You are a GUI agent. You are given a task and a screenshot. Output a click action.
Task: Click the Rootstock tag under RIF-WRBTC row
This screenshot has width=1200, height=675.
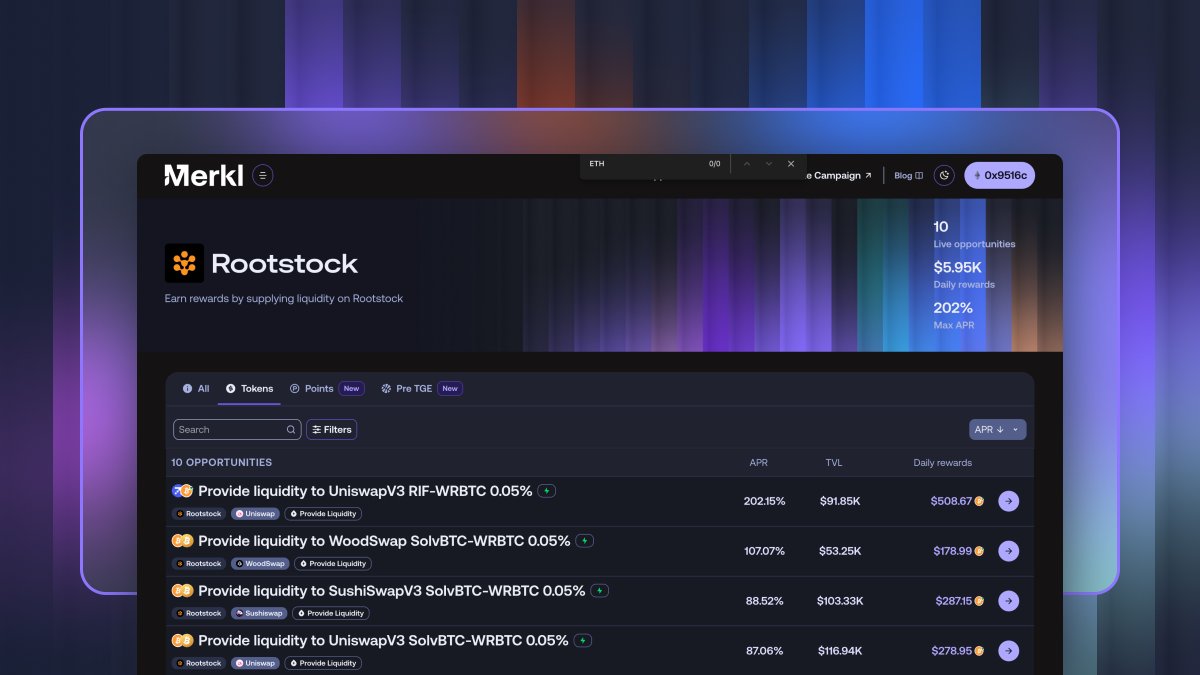(199, 514)
